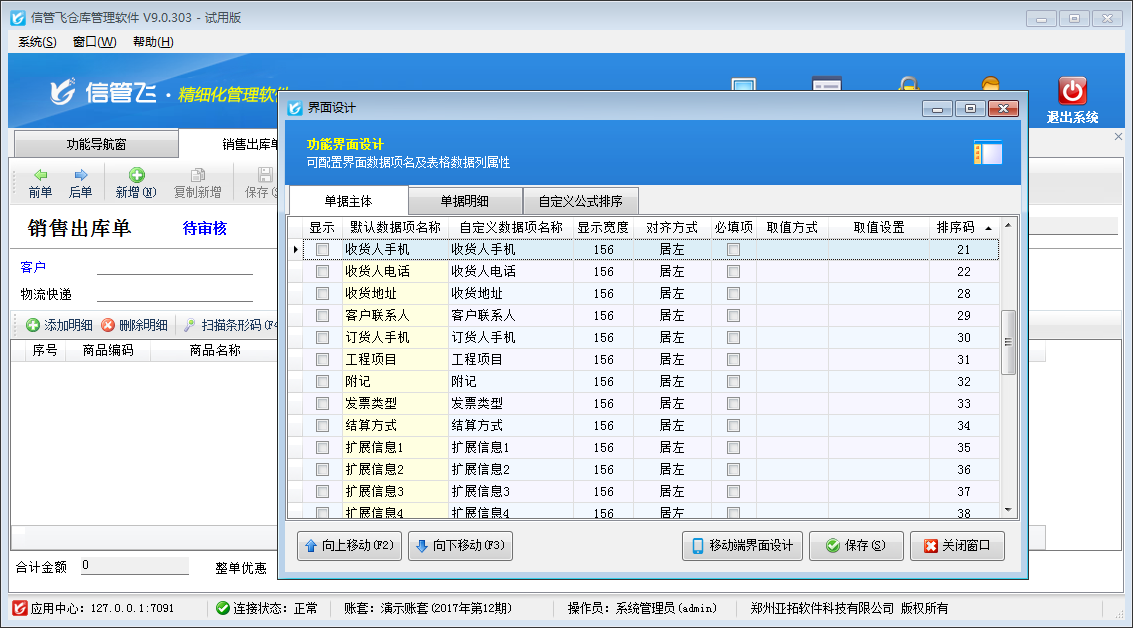Enable 显示 checkbox for 收货人电话 row
Viewport: 1133px width, 628px height.
(x=322, y=272)
